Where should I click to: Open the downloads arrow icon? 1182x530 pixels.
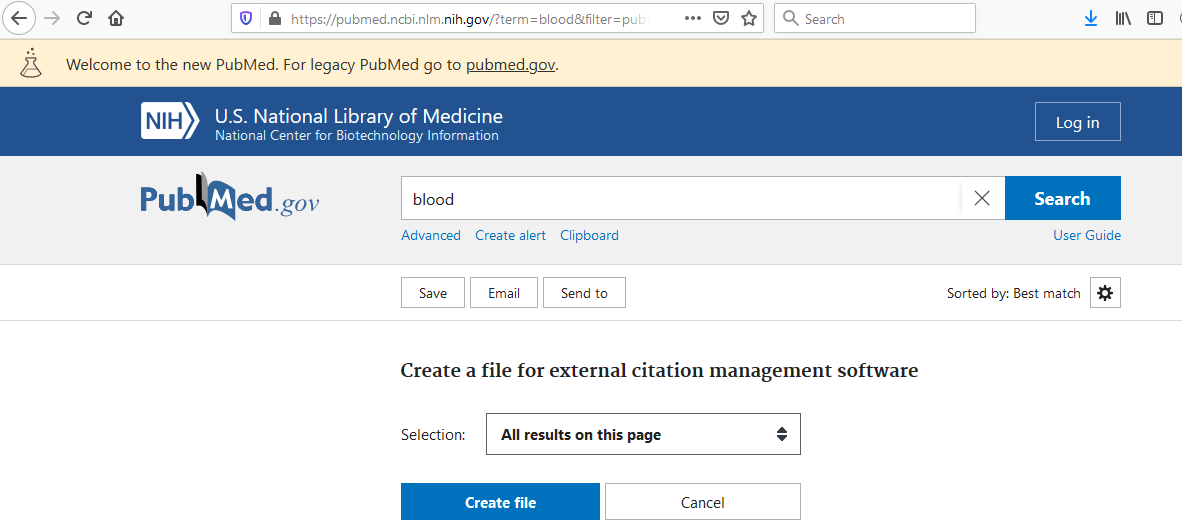pyautogui.click(x=1091, y=18)
